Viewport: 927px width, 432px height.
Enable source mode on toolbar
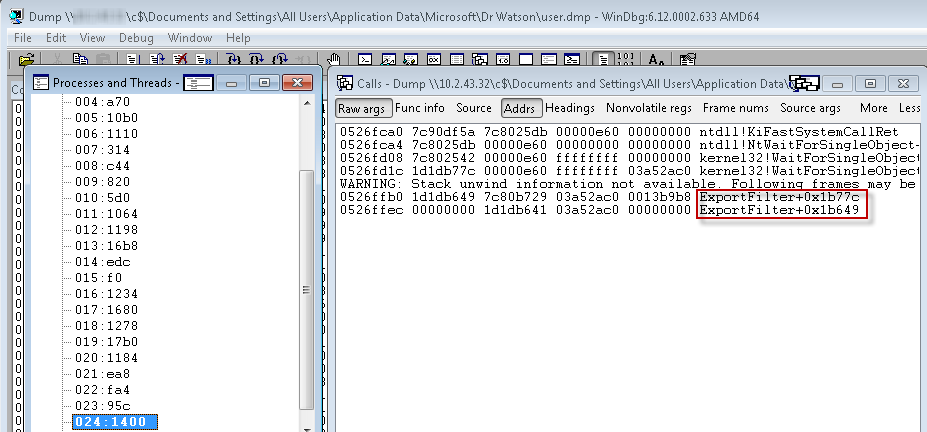602,60
